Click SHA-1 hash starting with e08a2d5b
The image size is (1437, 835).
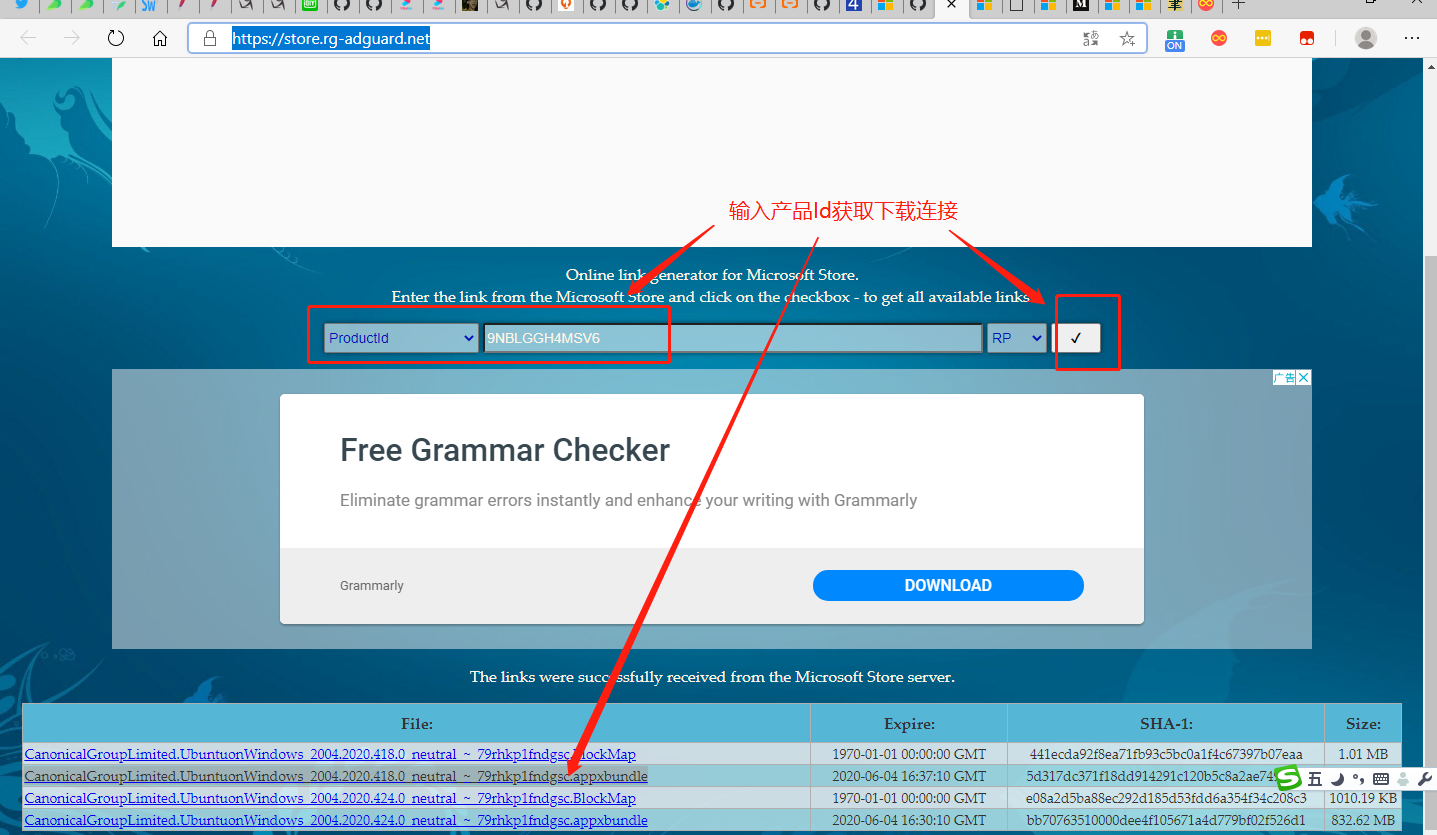pos(1166,798)
